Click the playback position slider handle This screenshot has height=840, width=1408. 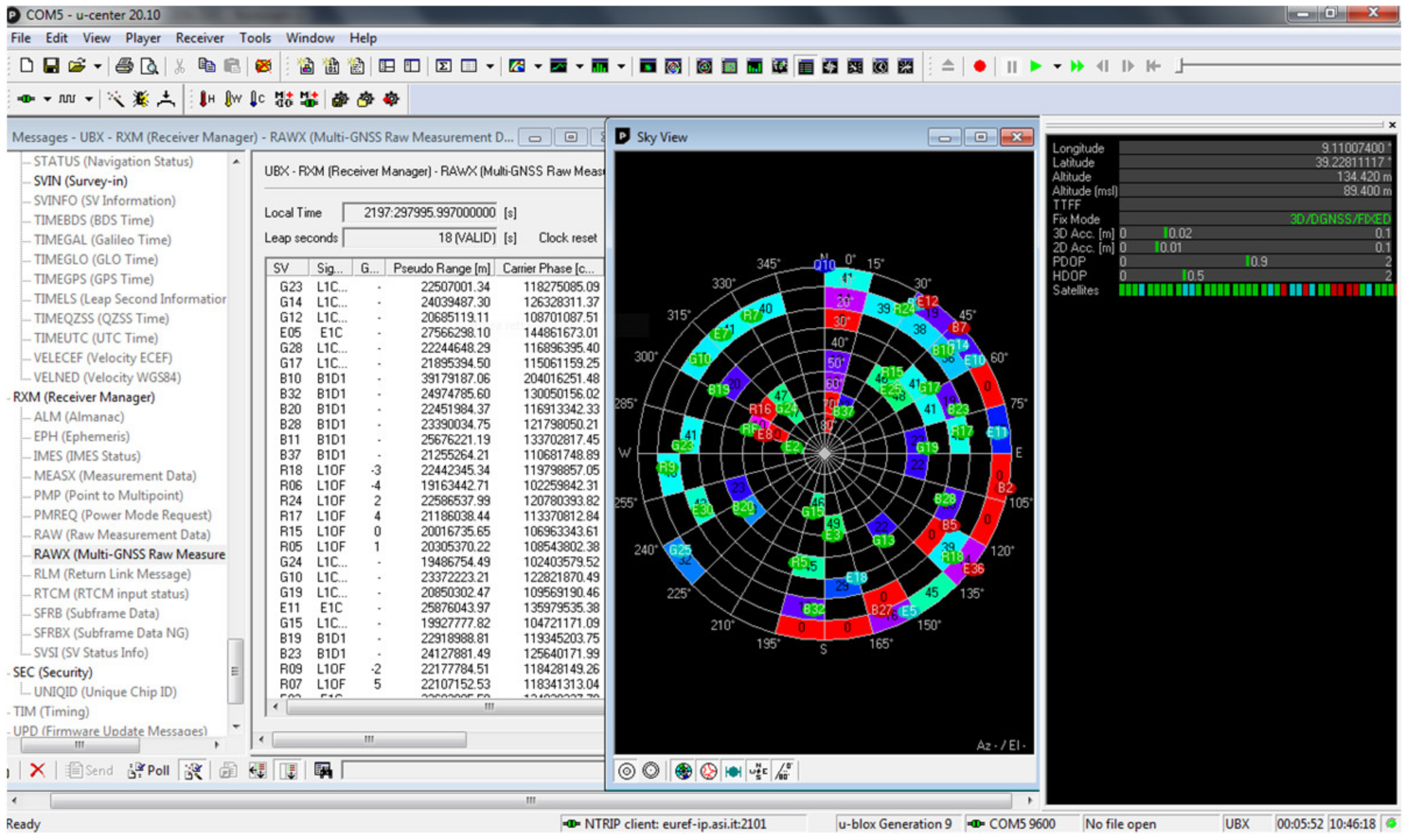point(1180,66)
